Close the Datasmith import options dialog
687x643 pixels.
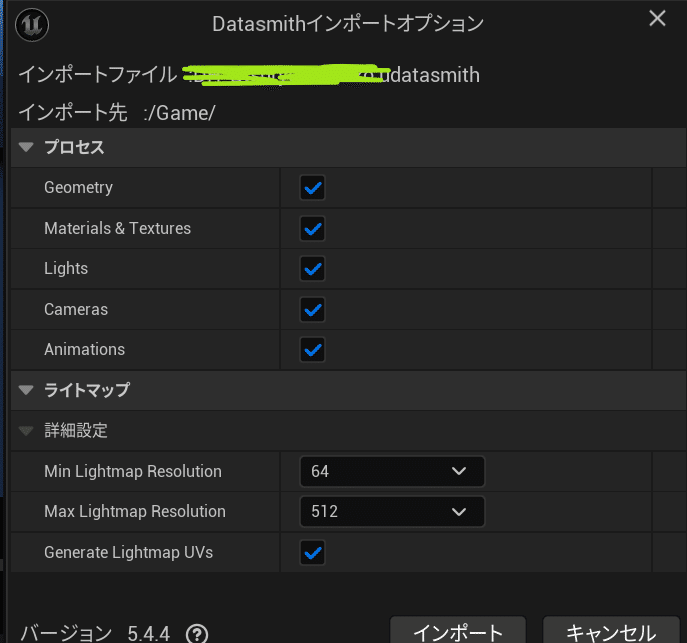(x=657, y=18)
